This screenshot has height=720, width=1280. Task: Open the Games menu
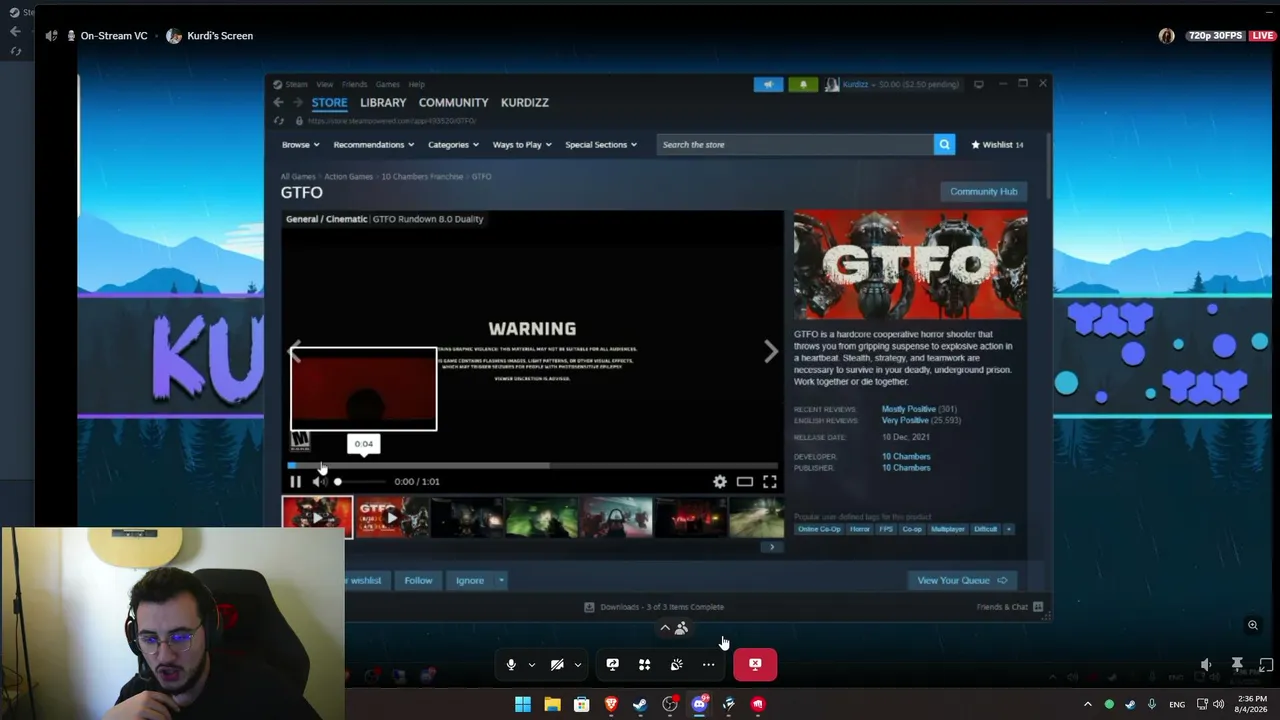click(x=387, y=84)
